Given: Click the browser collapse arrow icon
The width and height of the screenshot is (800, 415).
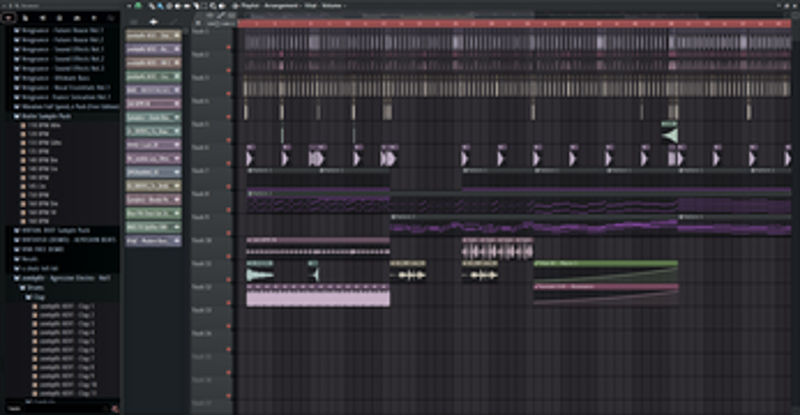Looking at the screenshot, I should point(7,19).
